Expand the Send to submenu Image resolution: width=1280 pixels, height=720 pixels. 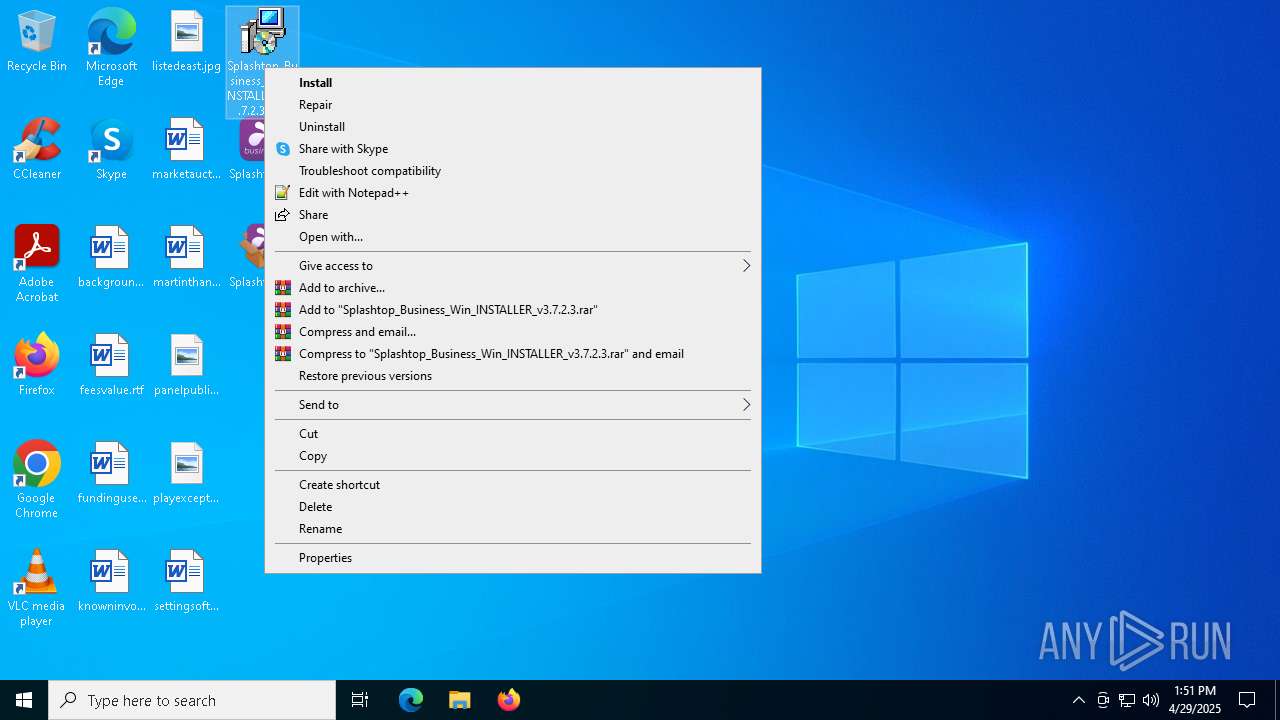[x=513, y=405]
